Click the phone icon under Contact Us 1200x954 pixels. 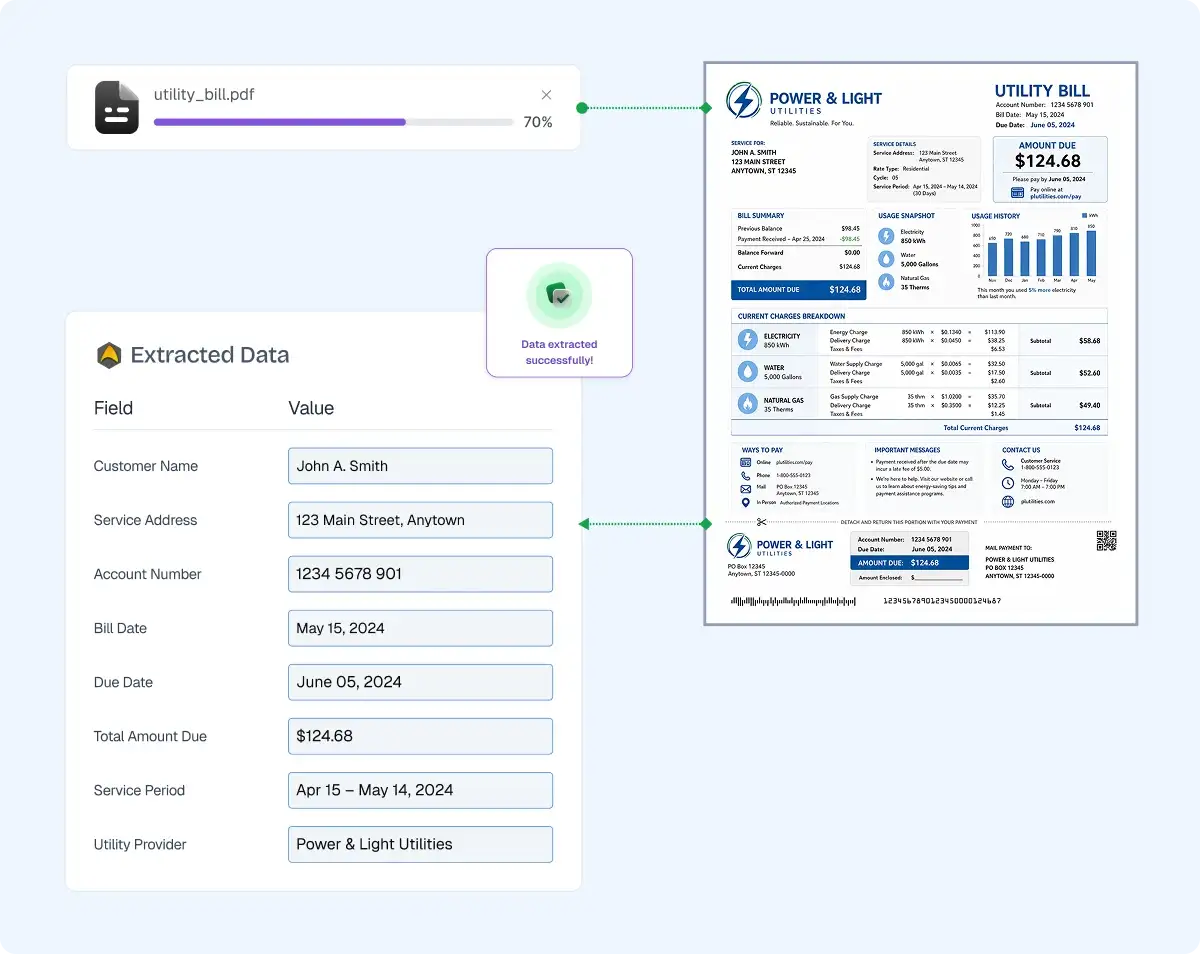(1008, 464)
